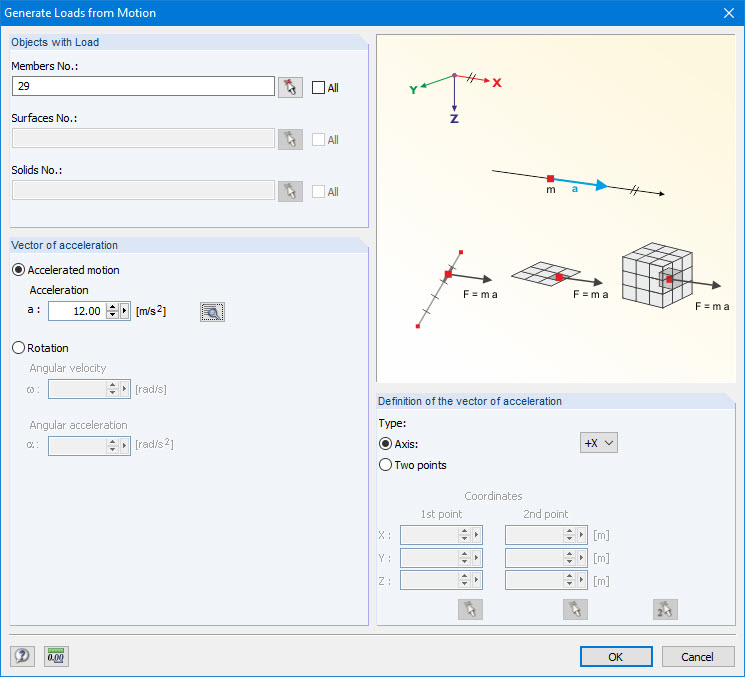Click the 'Angular velocity' label
This screenshot has height=677, width=745.
click(67, 368)
